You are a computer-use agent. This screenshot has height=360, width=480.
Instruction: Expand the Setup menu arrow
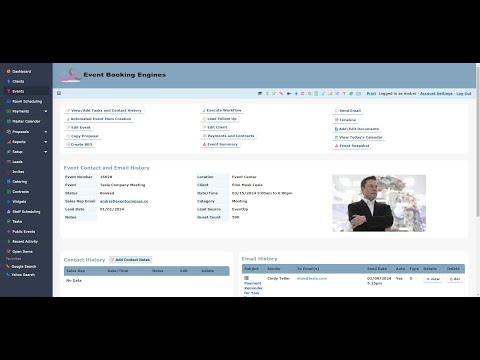point(46,152)
